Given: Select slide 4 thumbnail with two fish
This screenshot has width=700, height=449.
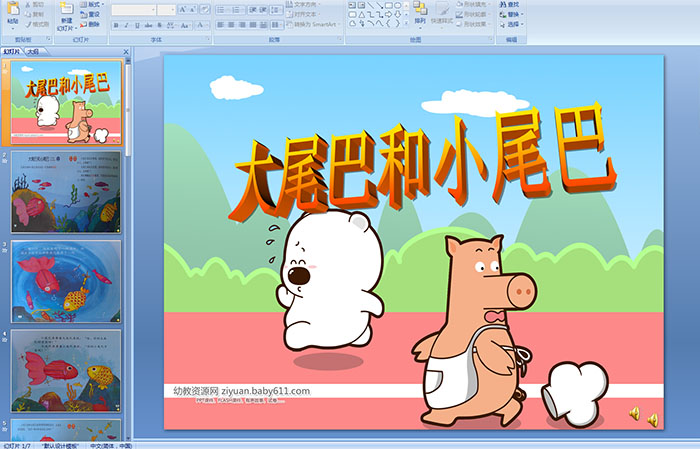Looking at the screenshot, I should (66, 371).
